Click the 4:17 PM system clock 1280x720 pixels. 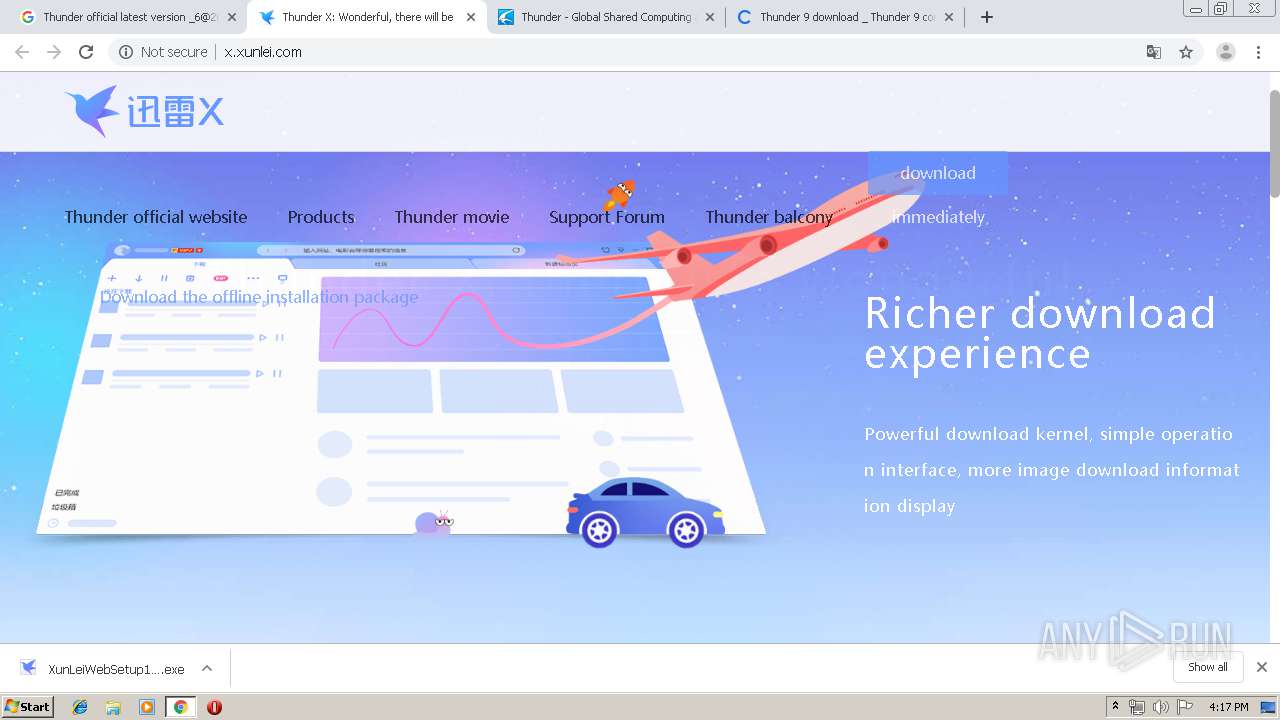(1228, 707)
